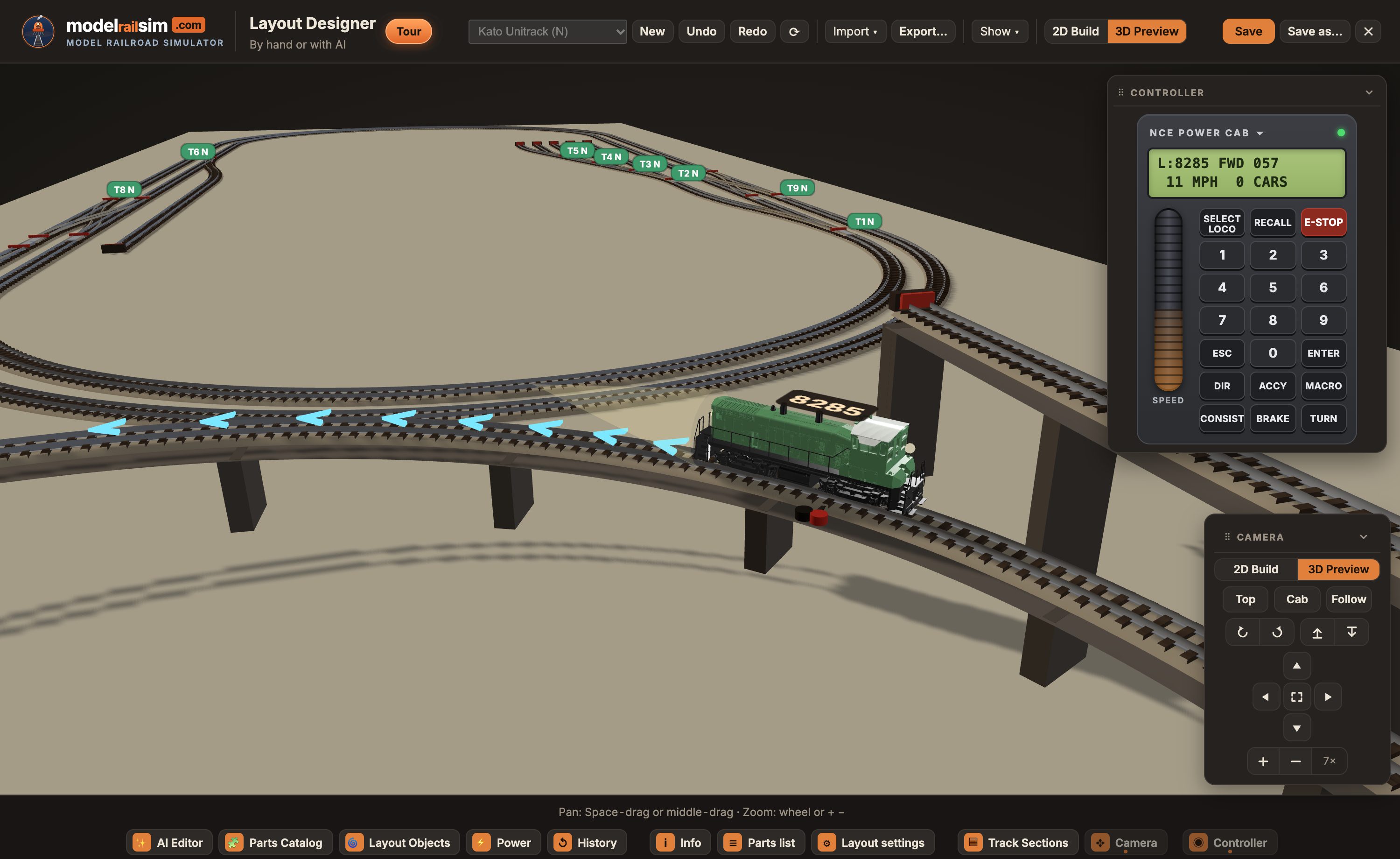Screen dimensions: 1400x859
Task: Zoom in with camera plus button
Action: pyautogui.click(x=1263, y=761)
